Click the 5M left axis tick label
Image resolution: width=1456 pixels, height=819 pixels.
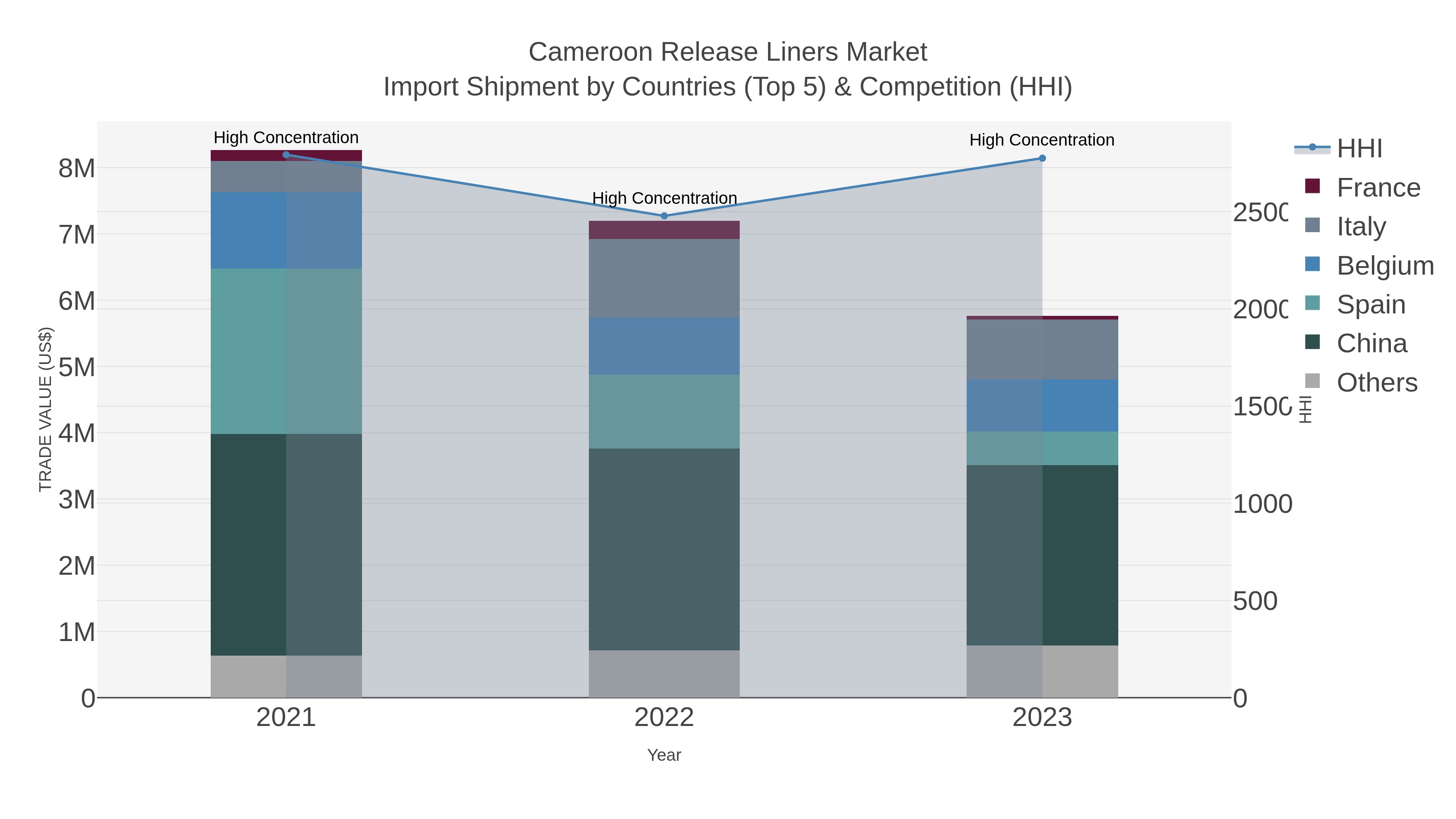[x=77, y=367]
